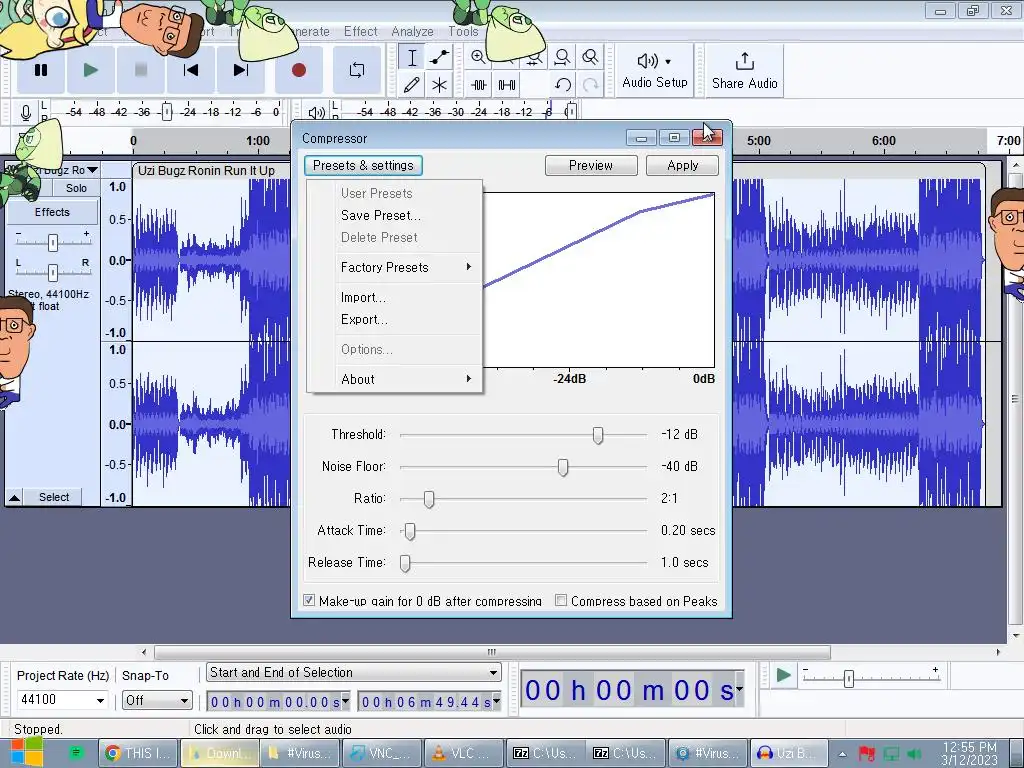Open the Effect menu
Screen dimensions: 1024x768
coord(360,31)
